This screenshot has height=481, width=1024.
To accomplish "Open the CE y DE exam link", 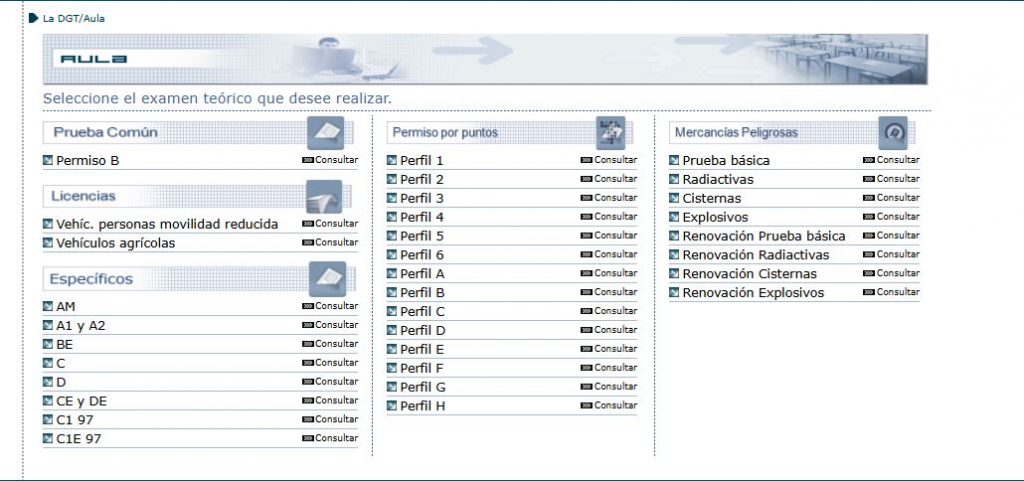I will (81, 401).
